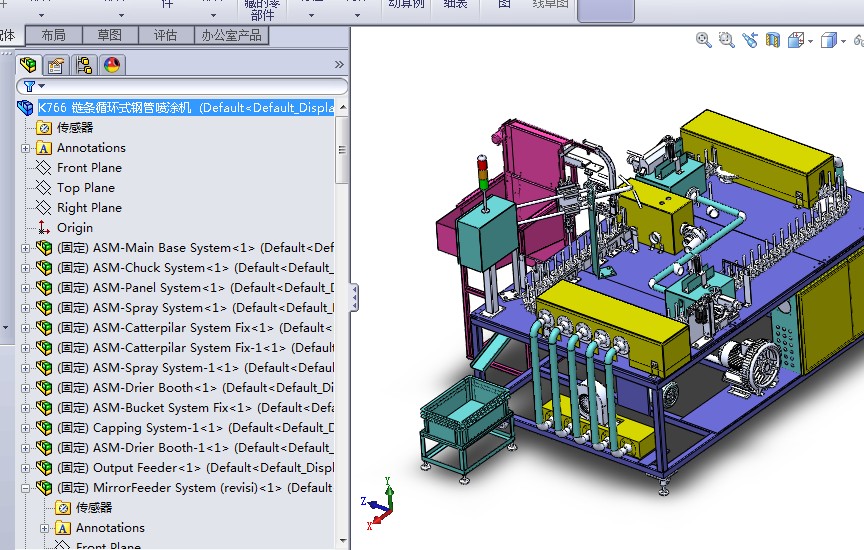The height and width of the screenshot is (550, 864).
Task: Expand ASM-Bucket System Fix node
Action: pos(25,408)
